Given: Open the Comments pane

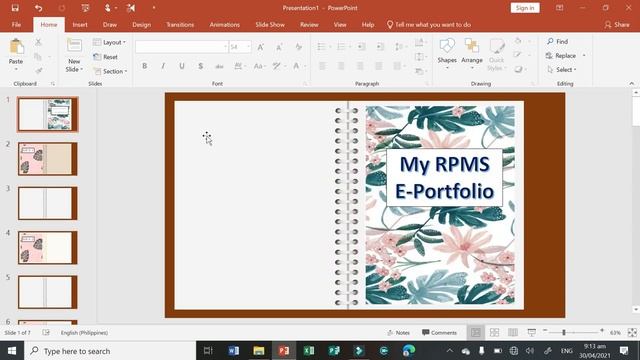Looking at the screenshot, I should click(x=440, y=333).
